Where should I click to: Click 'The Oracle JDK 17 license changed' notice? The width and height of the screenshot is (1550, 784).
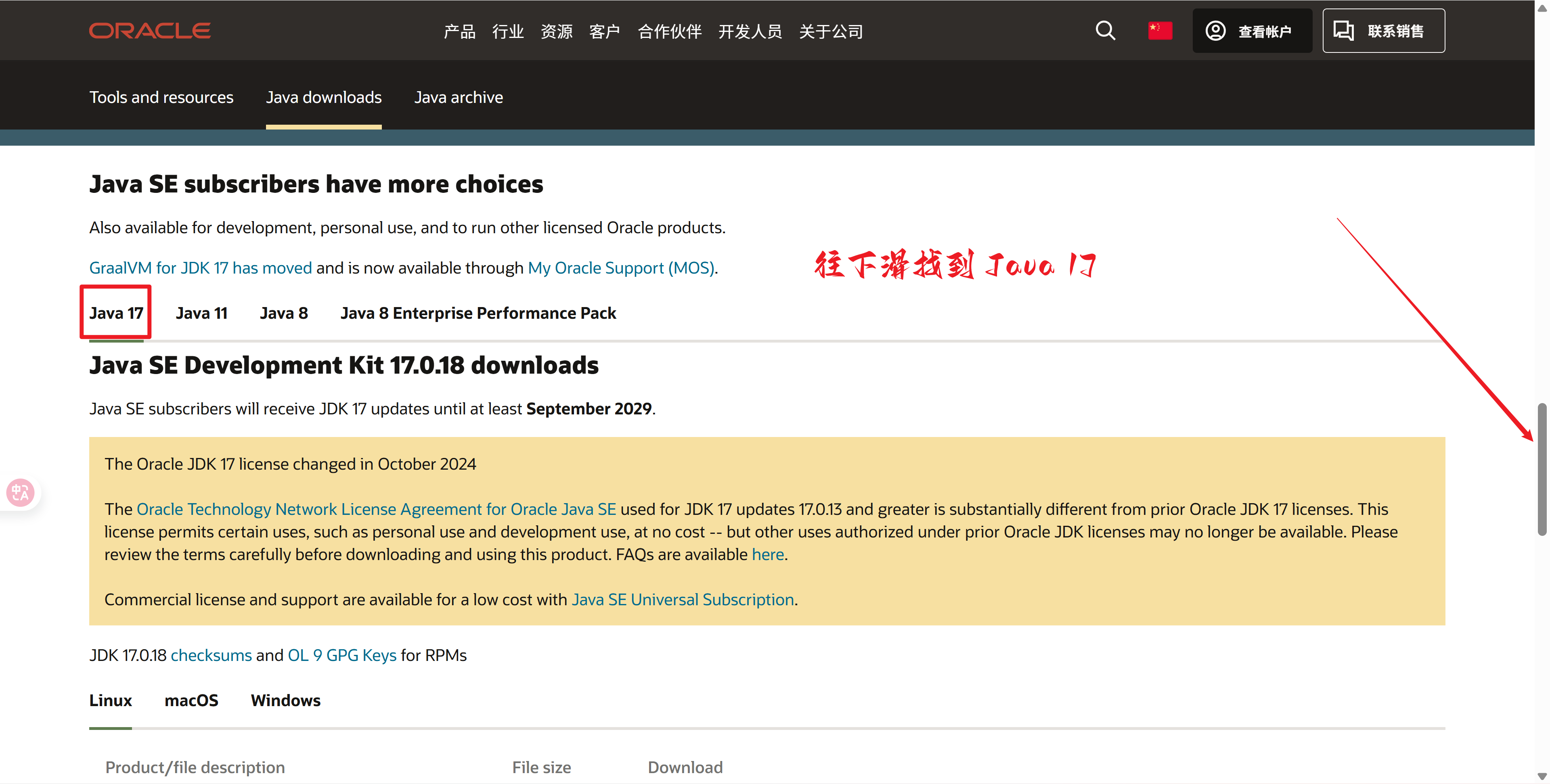pos(290,464)
